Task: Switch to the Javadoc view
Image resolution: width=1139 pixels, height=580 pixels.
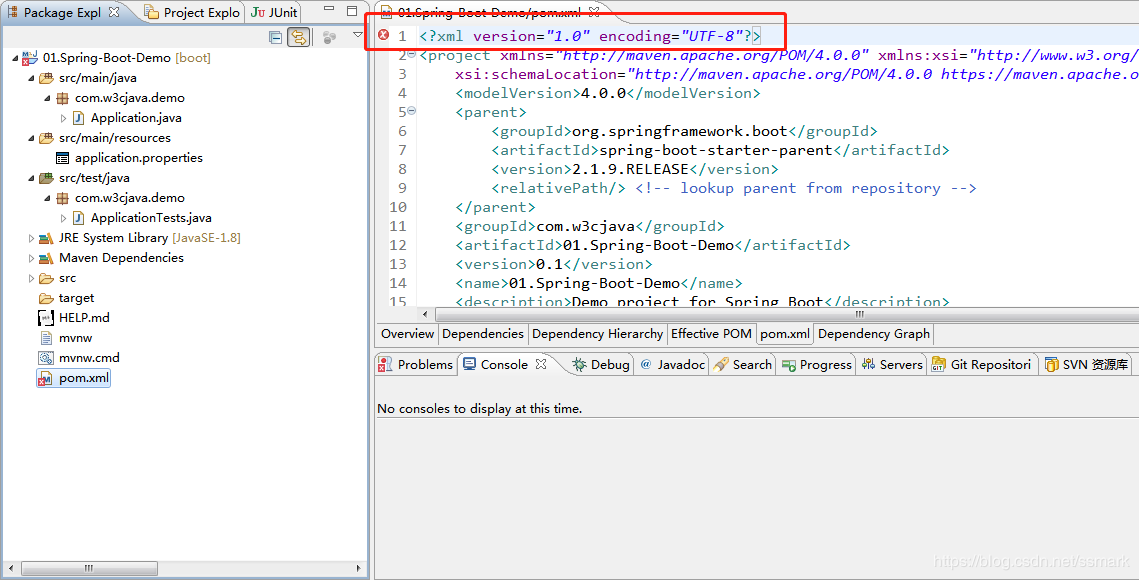Action: click(x=673, y=365)
